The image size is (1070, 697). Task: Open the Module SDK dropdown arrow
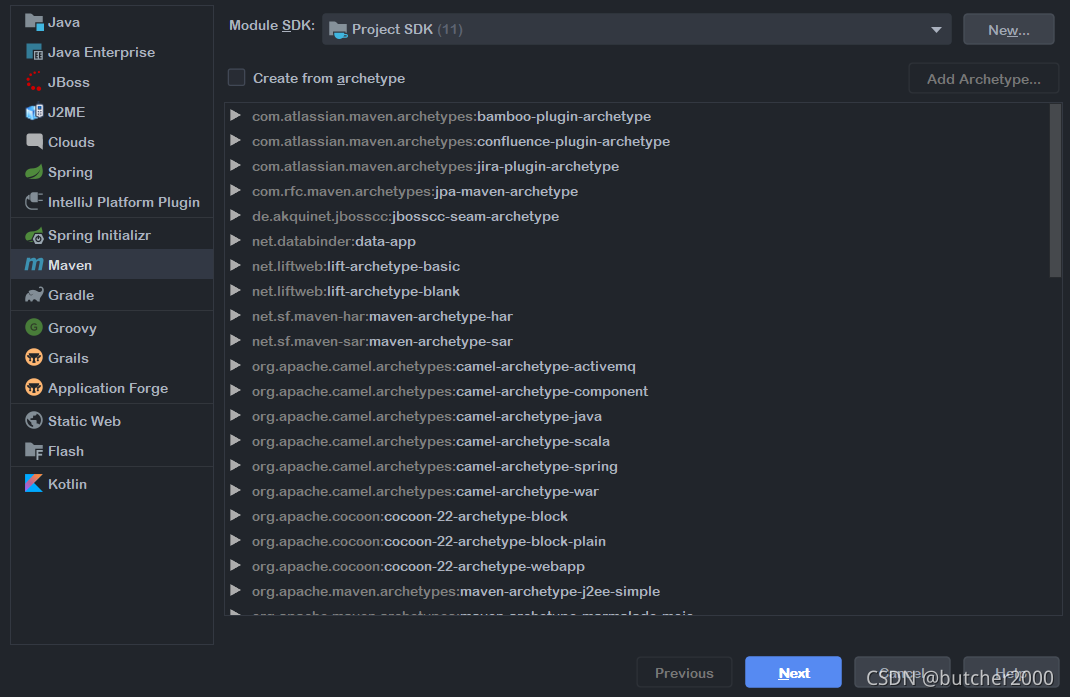(x=936, y=29)
